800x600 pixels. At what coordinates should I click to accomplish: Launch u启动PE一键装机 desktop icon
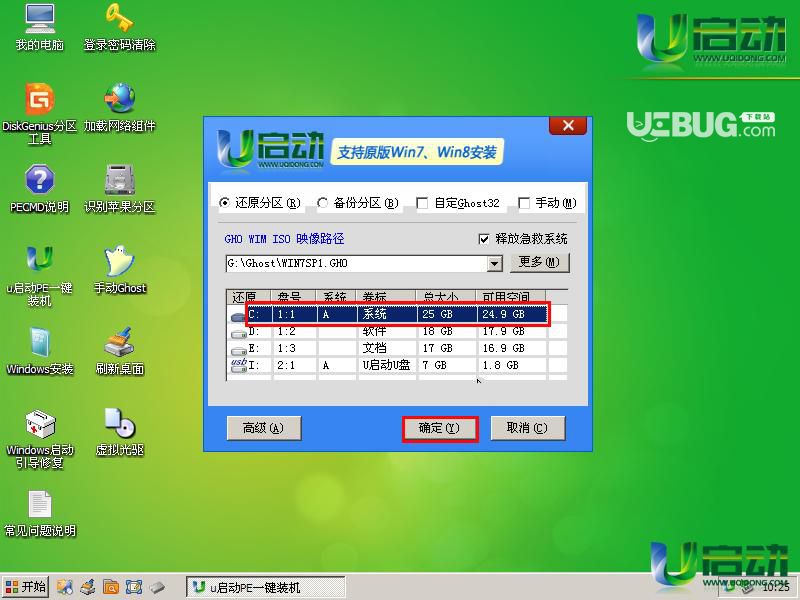point(39,276)
